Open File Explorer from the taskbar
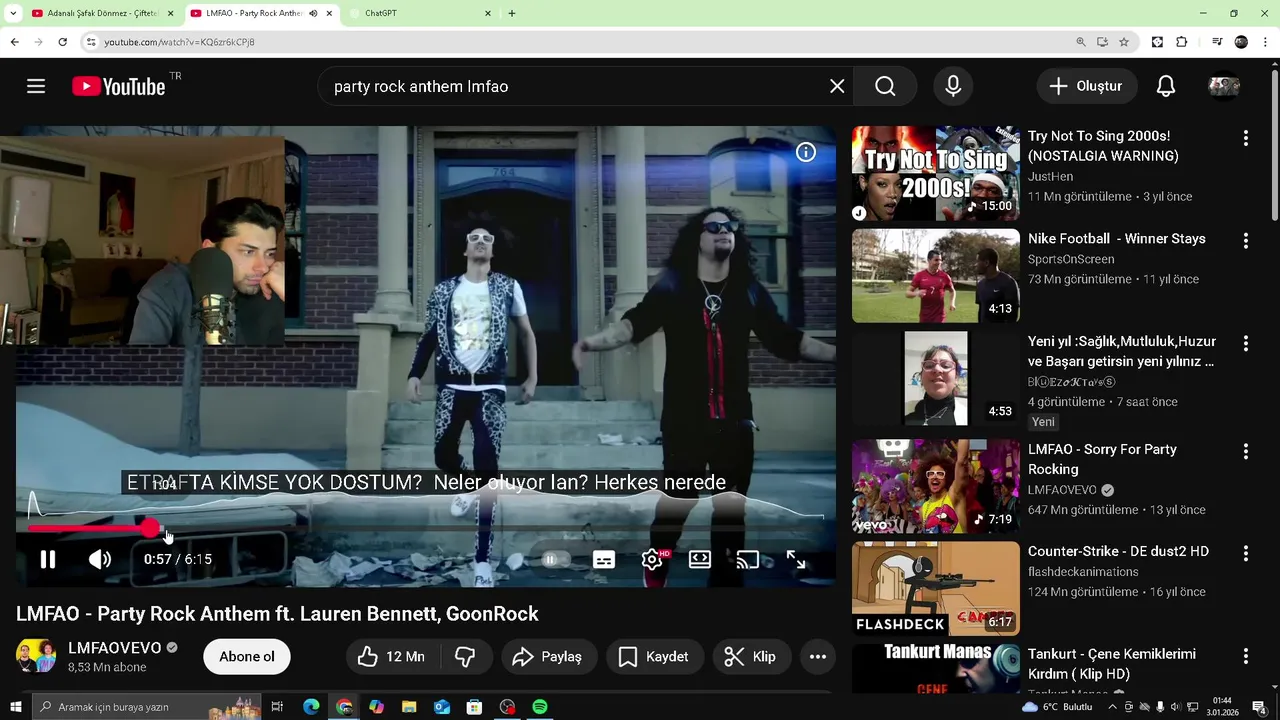This screenshot has width=1280, height=720. click(x=409, y=707)
